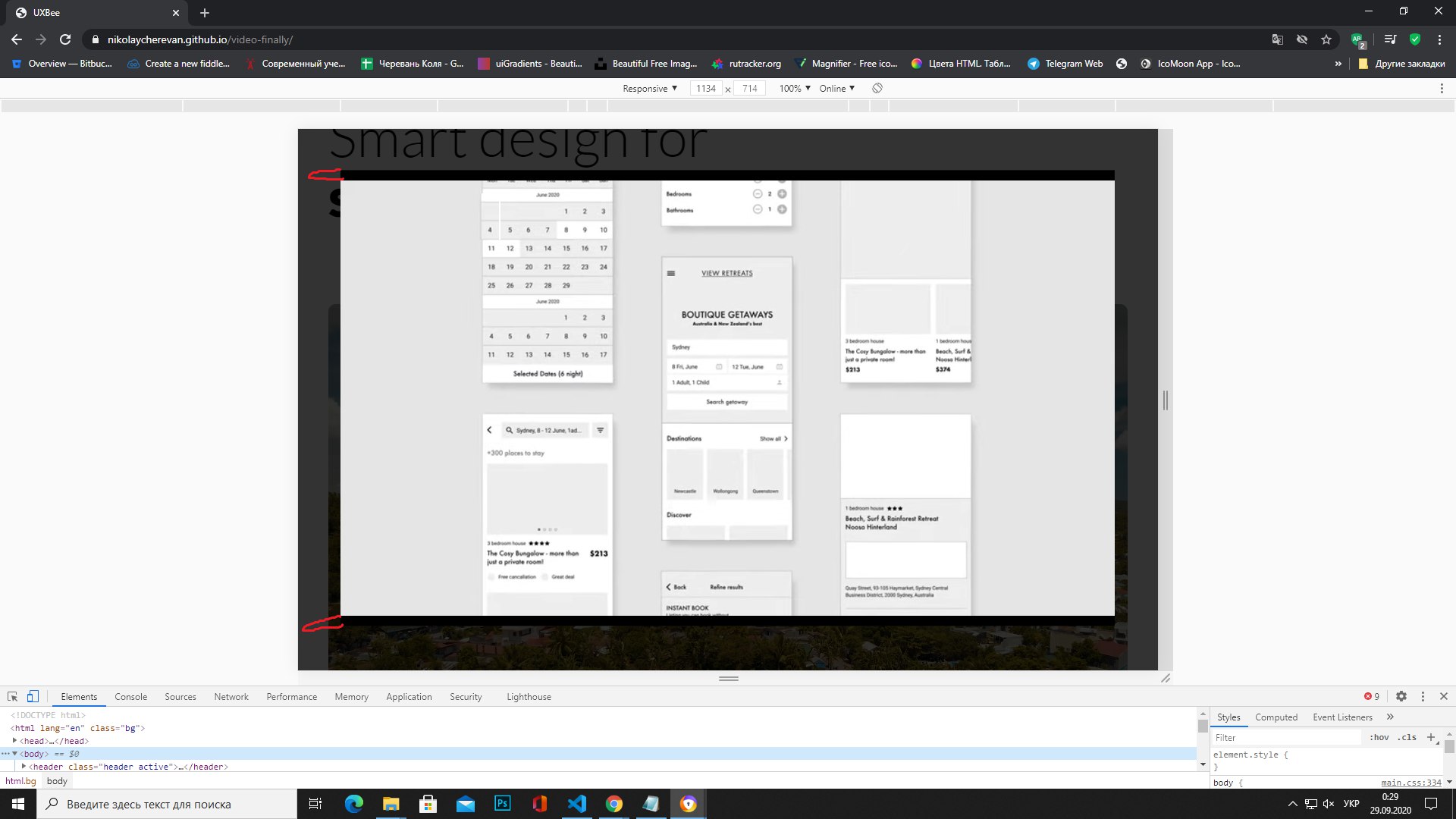Switch to the Console tab
1456x819 pixels.
click(x=131, y=697)
